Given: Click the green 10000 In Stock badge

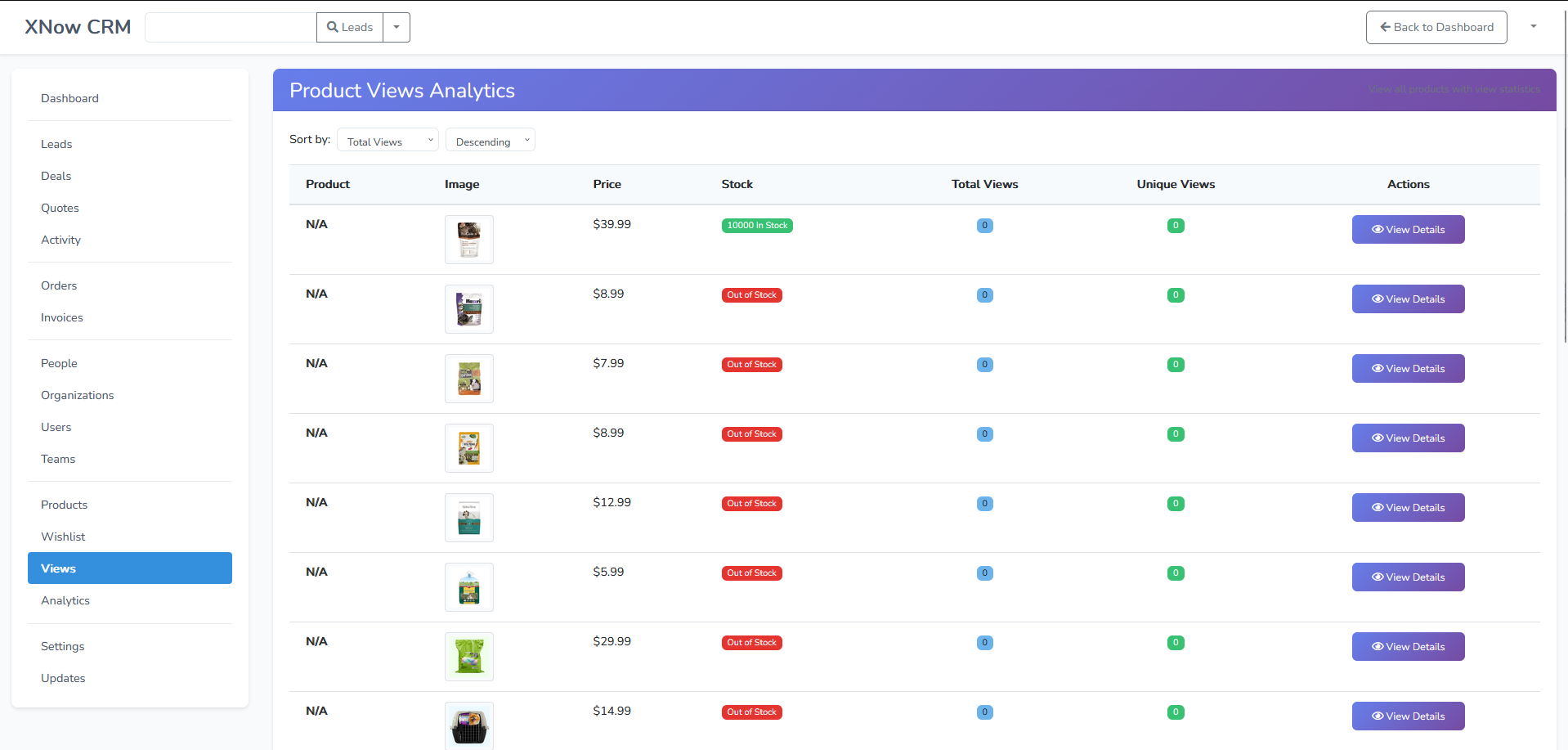Looking at the screenshot, I should tap(756, 225).
